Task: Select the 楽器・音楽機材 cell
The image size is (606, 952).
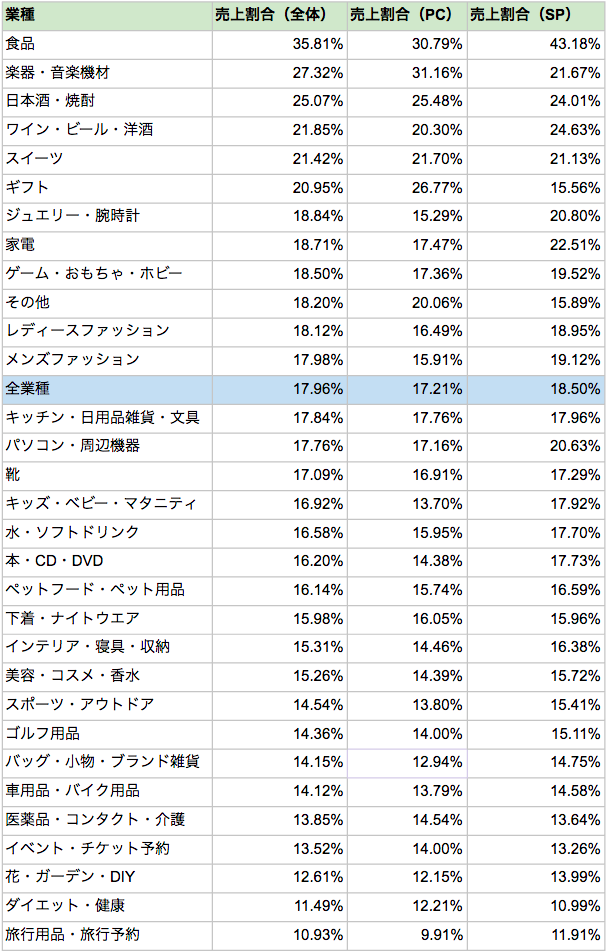Action: [107, 73]
